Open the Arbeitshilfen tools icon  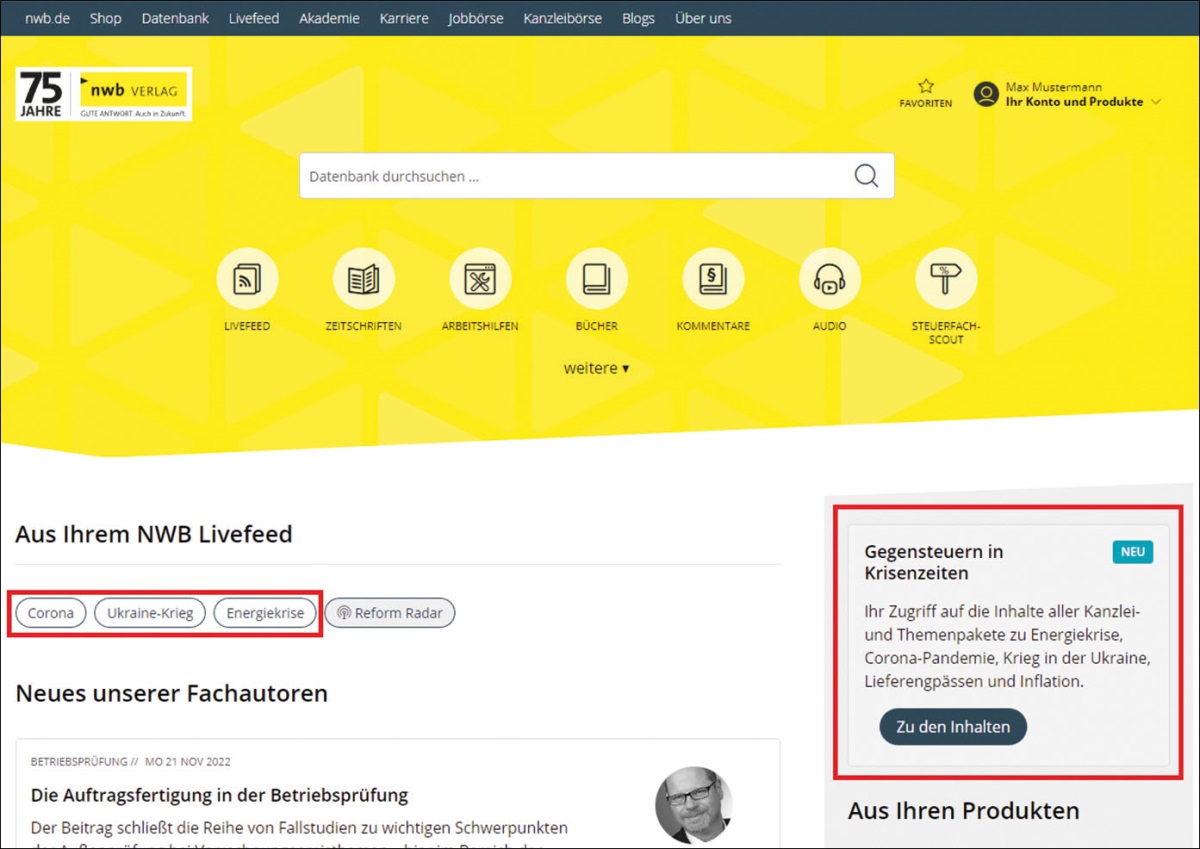click(480, 280)
